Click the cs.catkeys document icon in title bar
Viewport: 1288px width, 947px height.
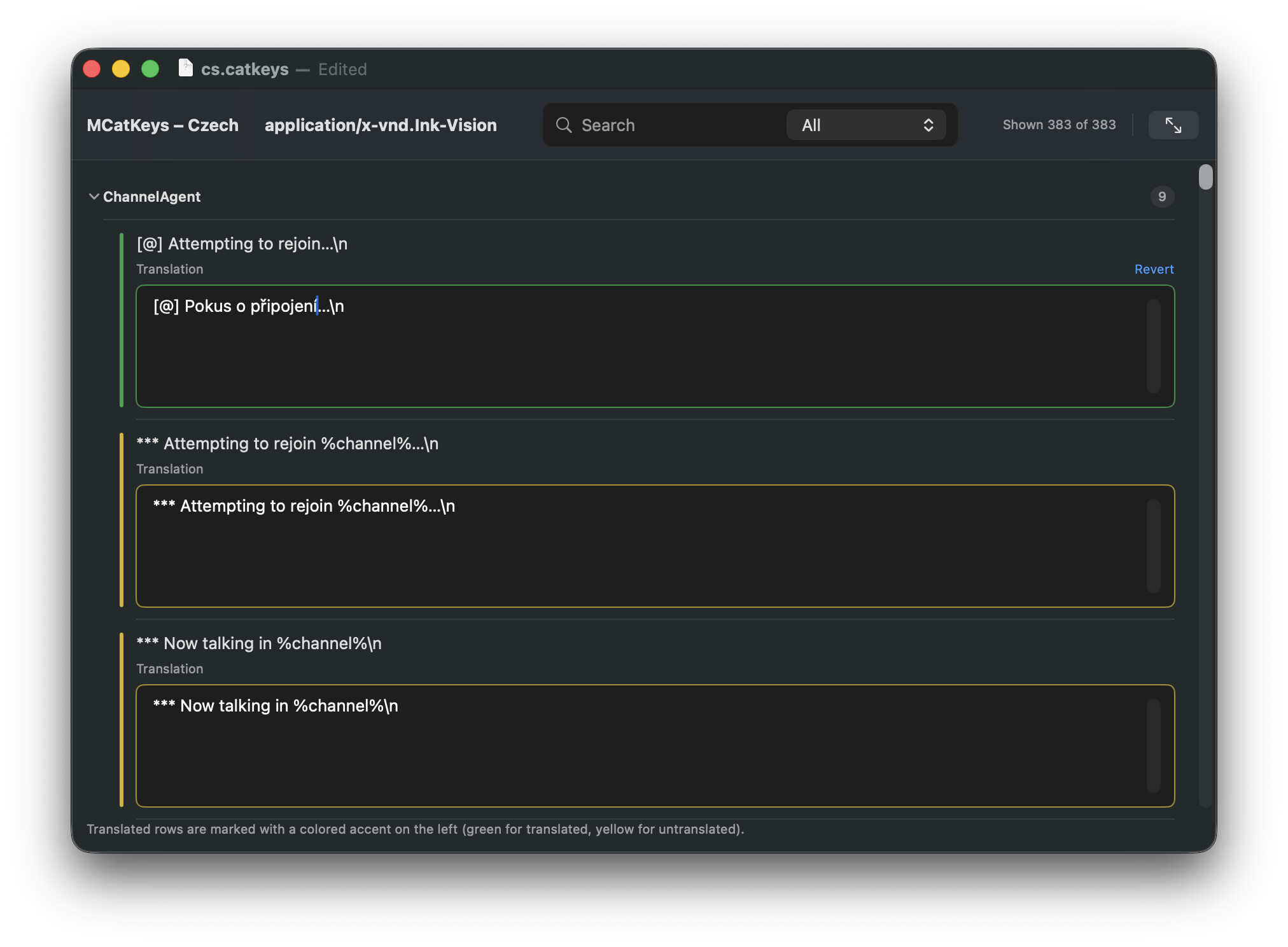point(185,68)
